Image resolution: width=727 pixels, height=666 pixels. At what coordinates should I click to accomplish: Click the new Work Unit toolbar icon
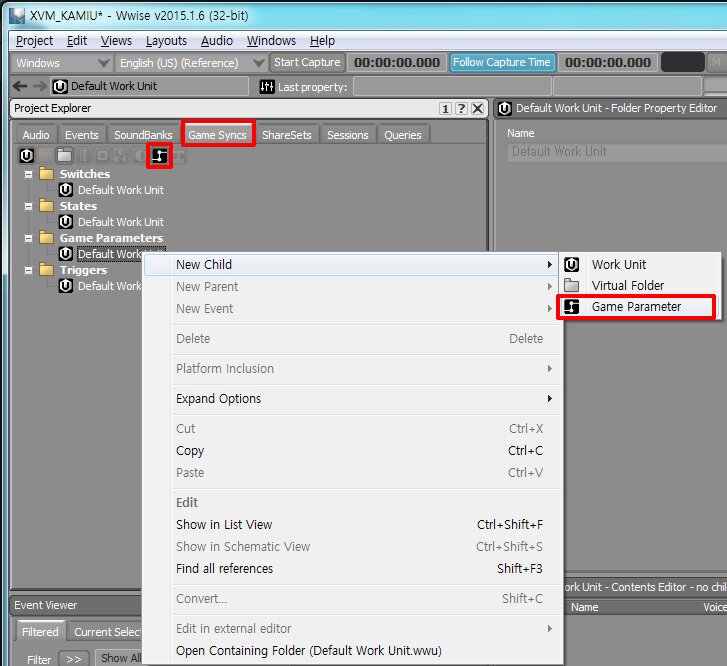tap(26, 155)
